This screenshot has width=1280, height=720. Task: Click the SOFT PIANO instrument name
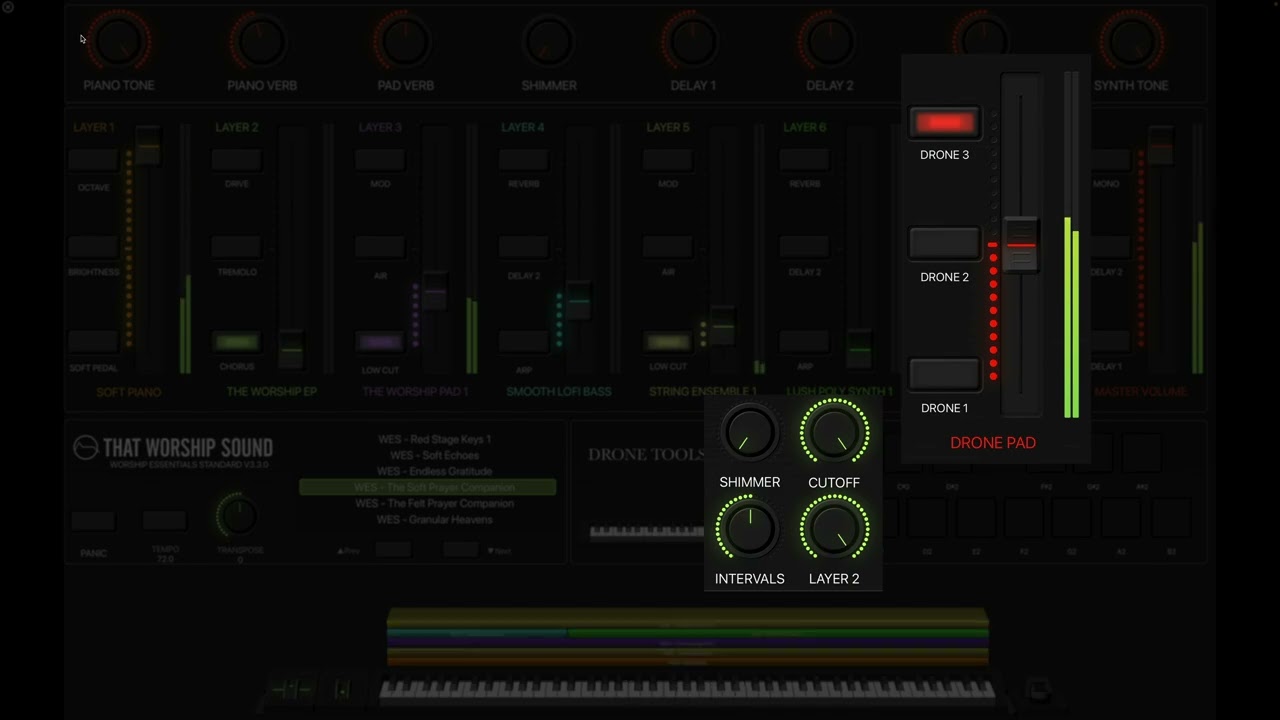pyautogui.click(x=129, y=392)
